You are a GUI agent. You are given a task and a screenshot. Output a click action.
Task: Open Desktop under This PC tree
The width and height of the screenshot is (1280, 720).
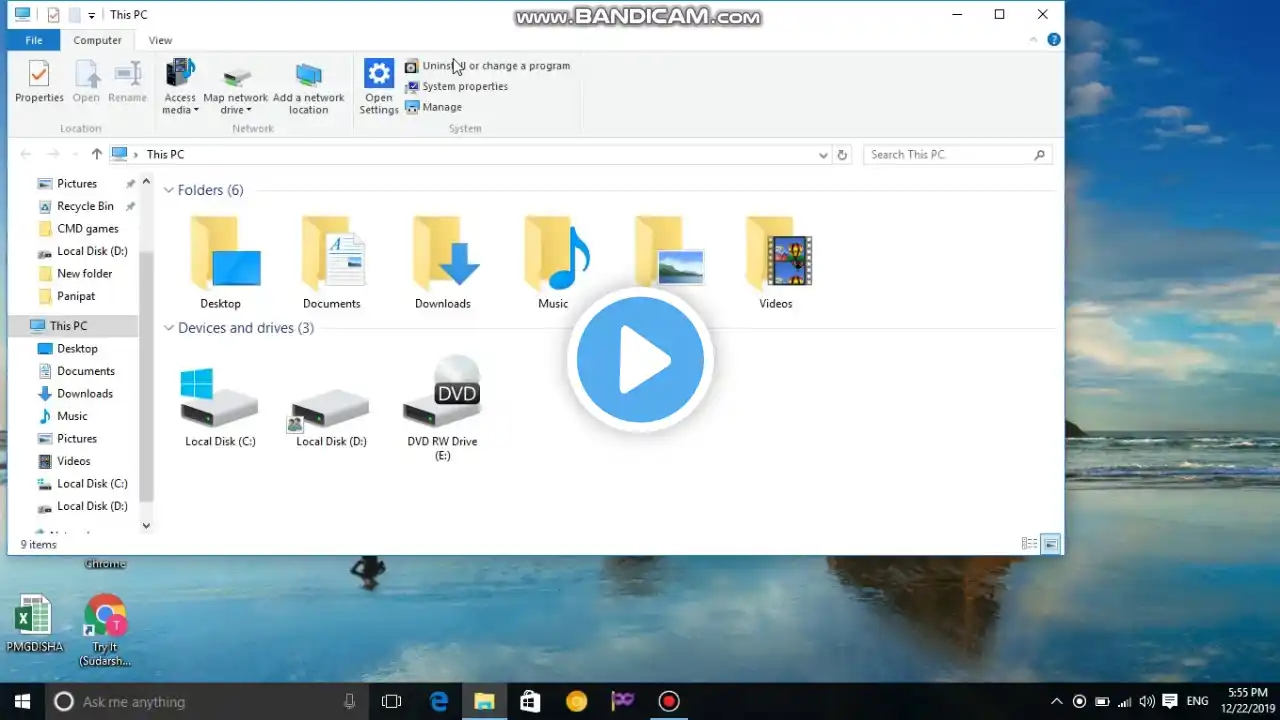(77, 349)
